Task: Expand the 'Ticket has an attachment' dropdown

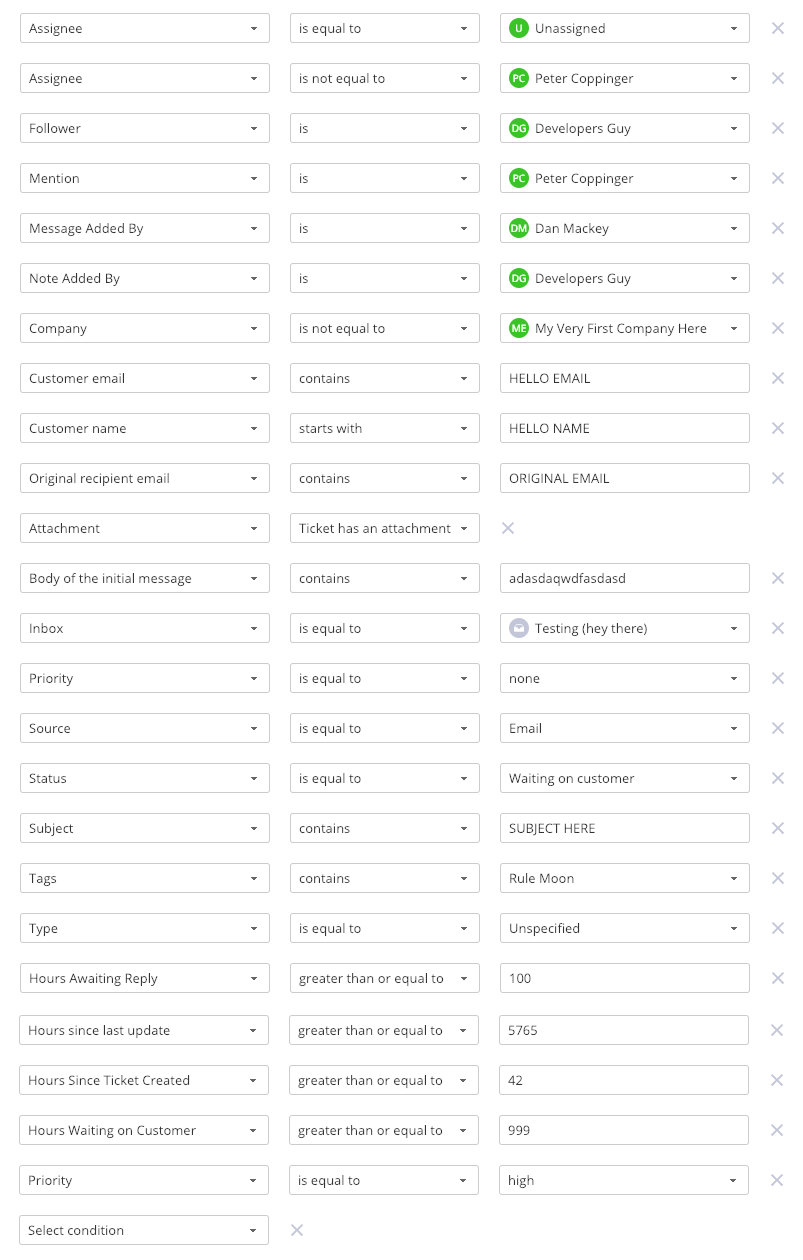Action: (x=384, y=528)
